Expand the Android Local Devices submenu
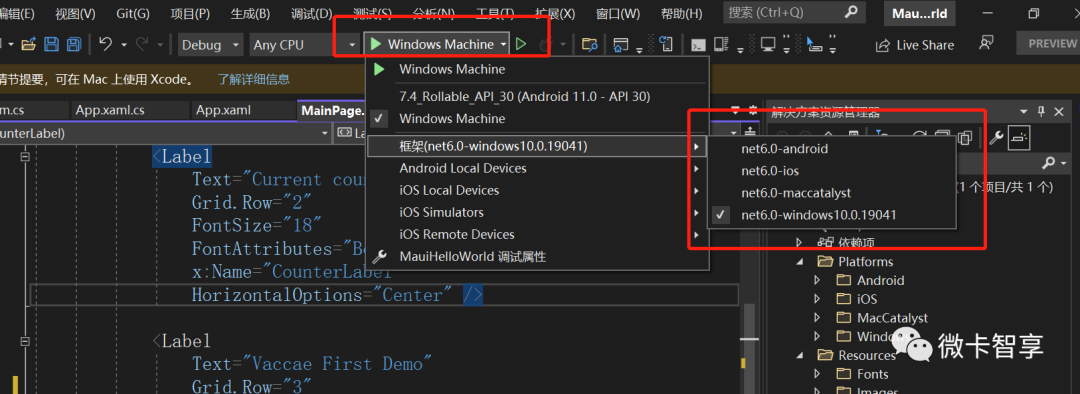This screenshot has height=394, width=1080. [696, 168]
